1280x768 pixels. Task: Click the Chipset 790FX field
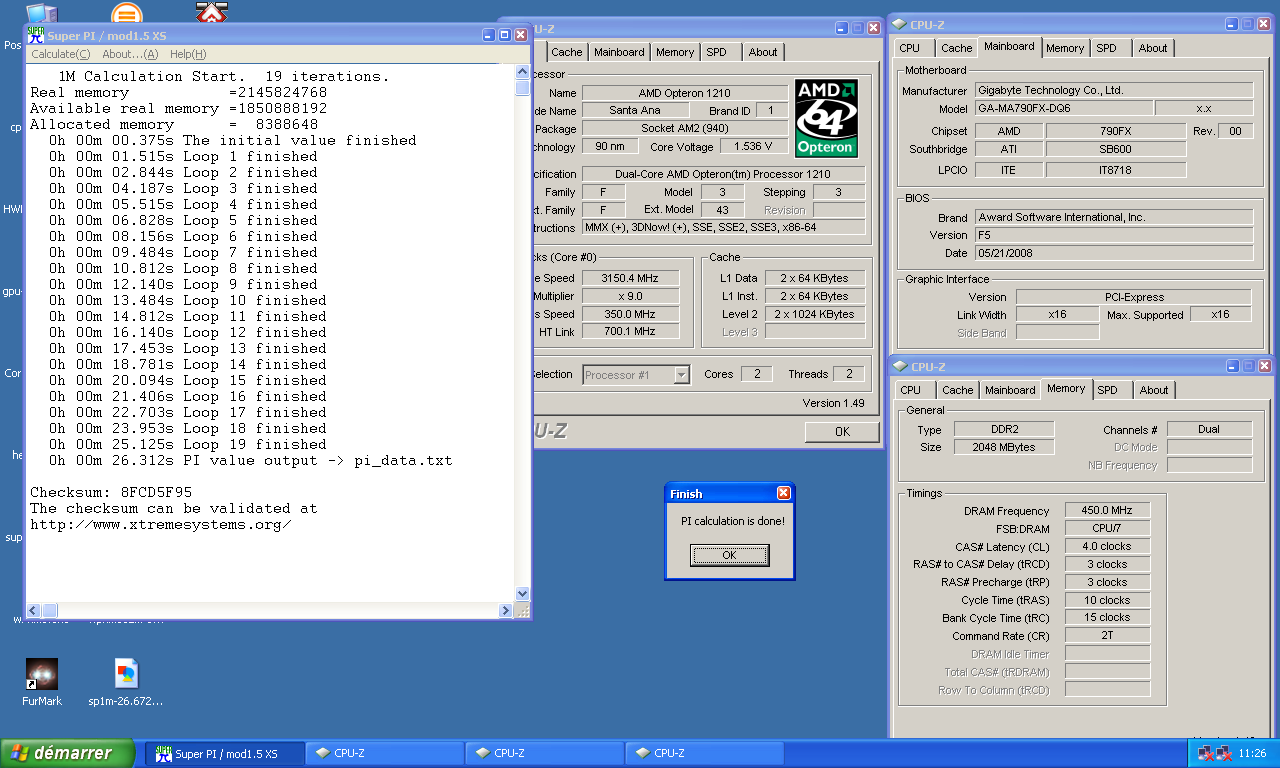(x=1116, y=131)
